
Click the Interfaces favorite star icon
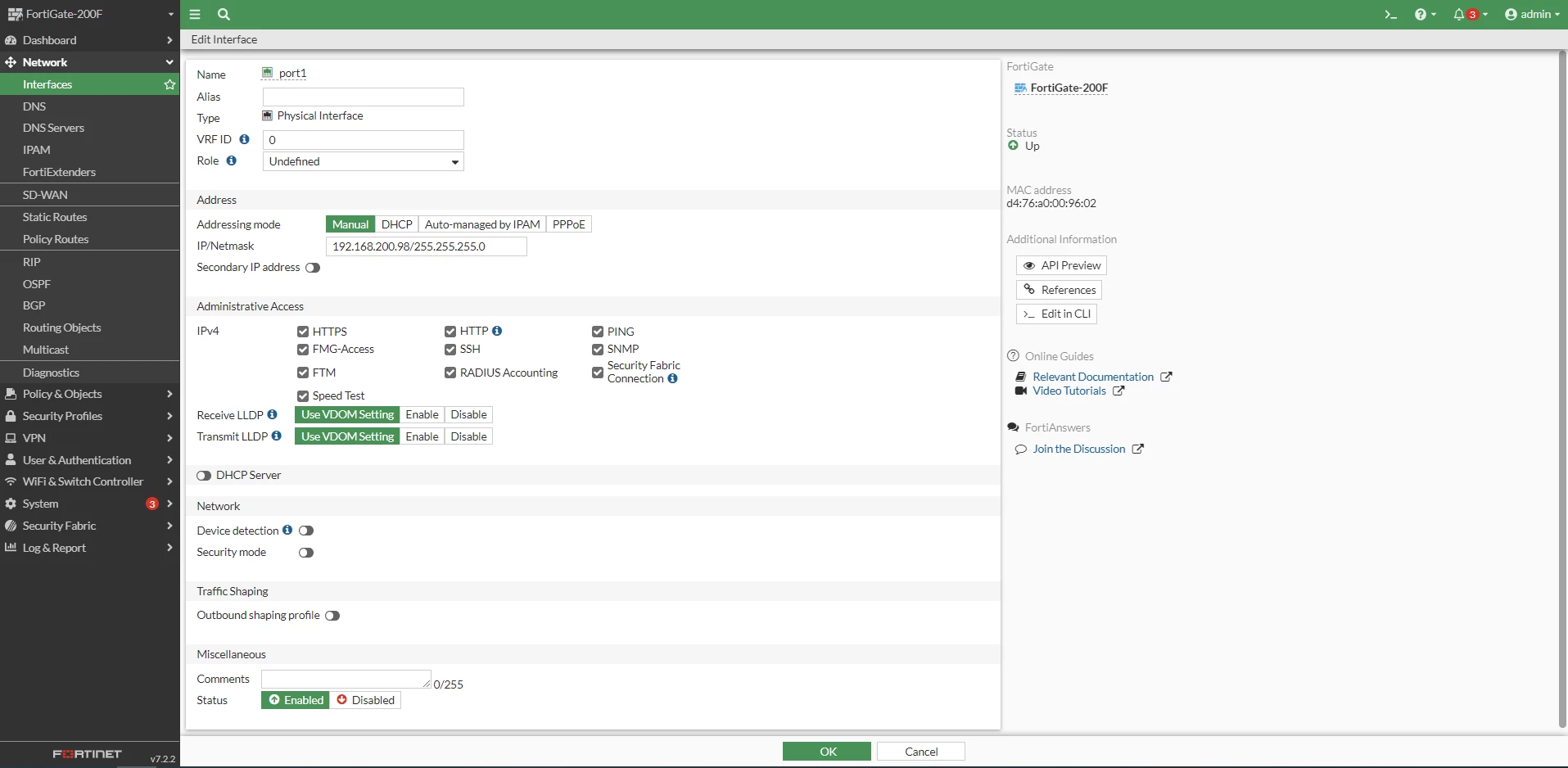pyautogui.click(x=169, y=84)
